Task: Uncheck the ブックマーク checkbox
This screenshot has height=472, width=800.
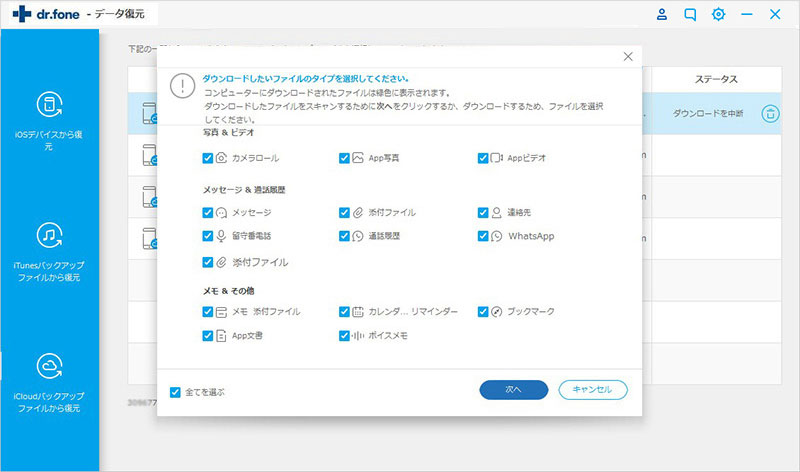Action: coord(483,312)
